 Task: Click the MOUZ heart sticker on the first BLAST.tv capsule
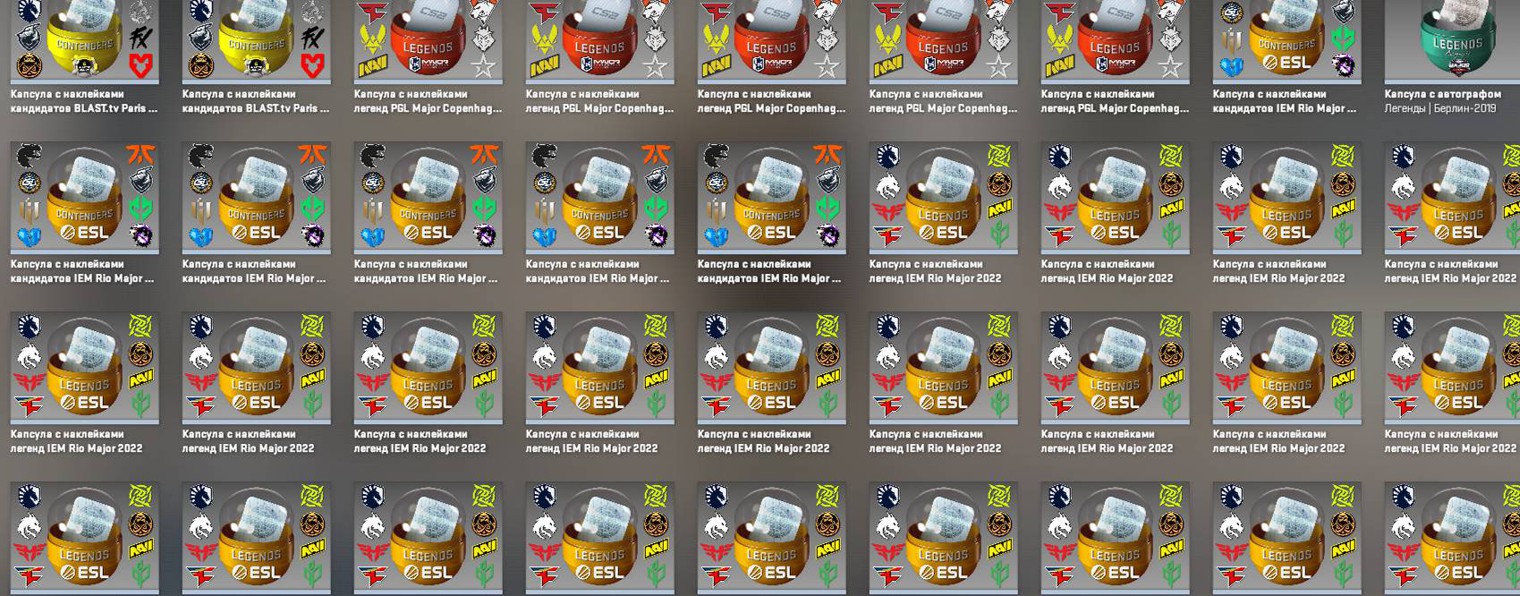[140, 66]
